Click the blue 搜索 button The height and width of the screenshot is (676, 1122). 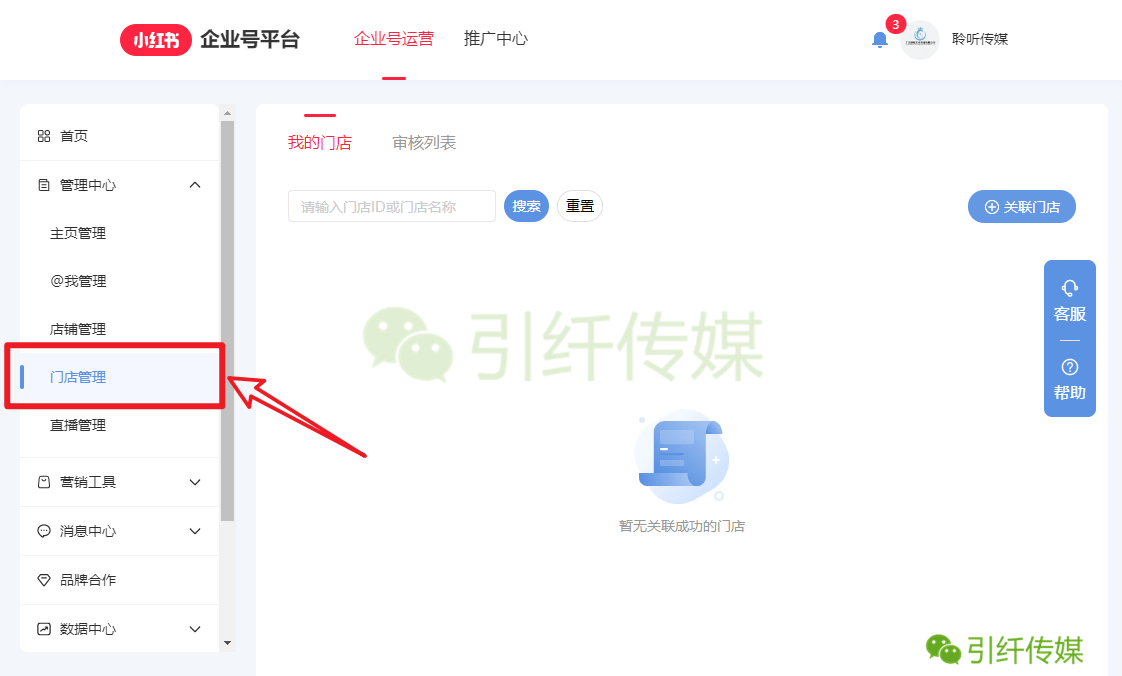coord(526,206)
